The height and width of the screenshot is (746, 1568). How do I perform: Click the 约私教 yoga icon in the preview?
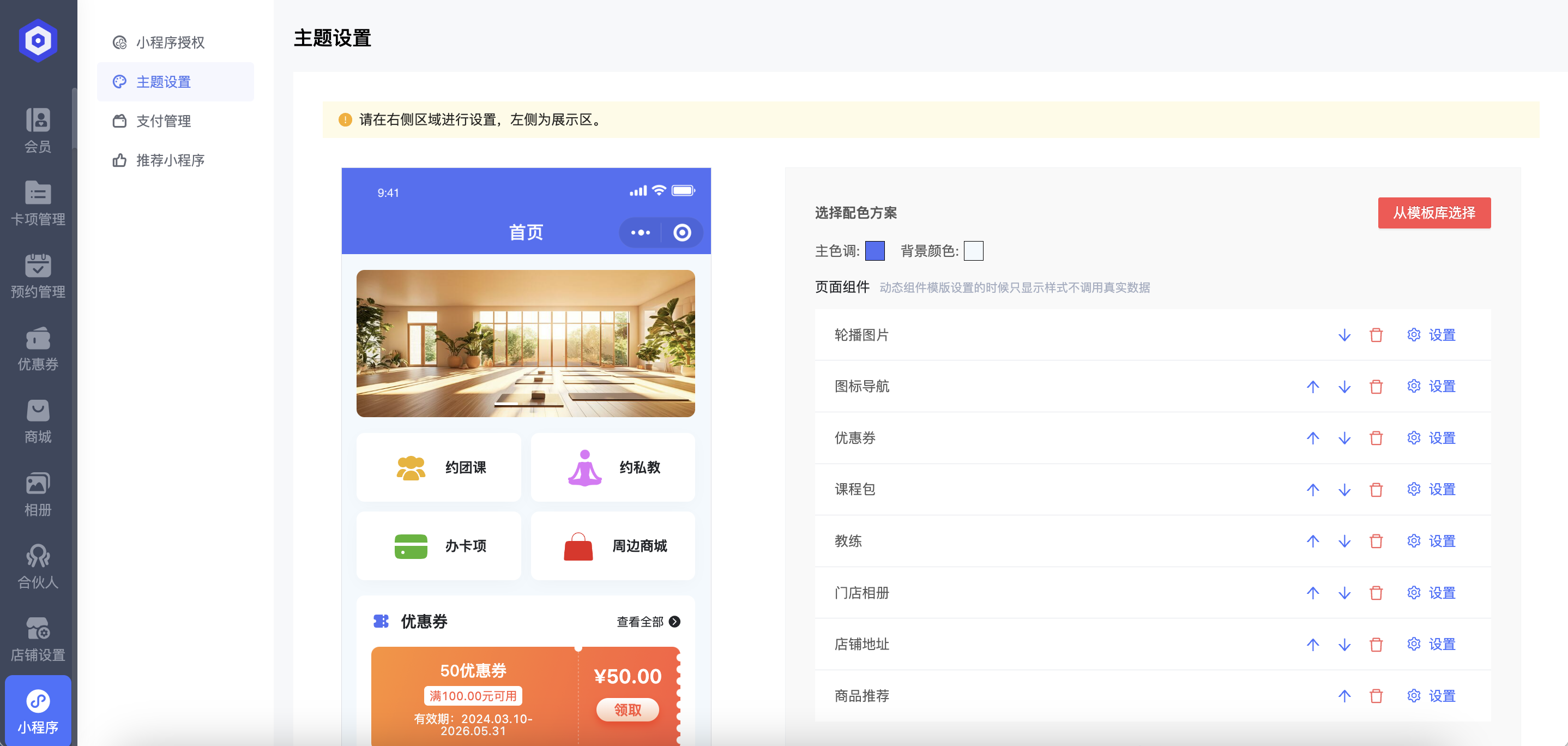point(584,468)
